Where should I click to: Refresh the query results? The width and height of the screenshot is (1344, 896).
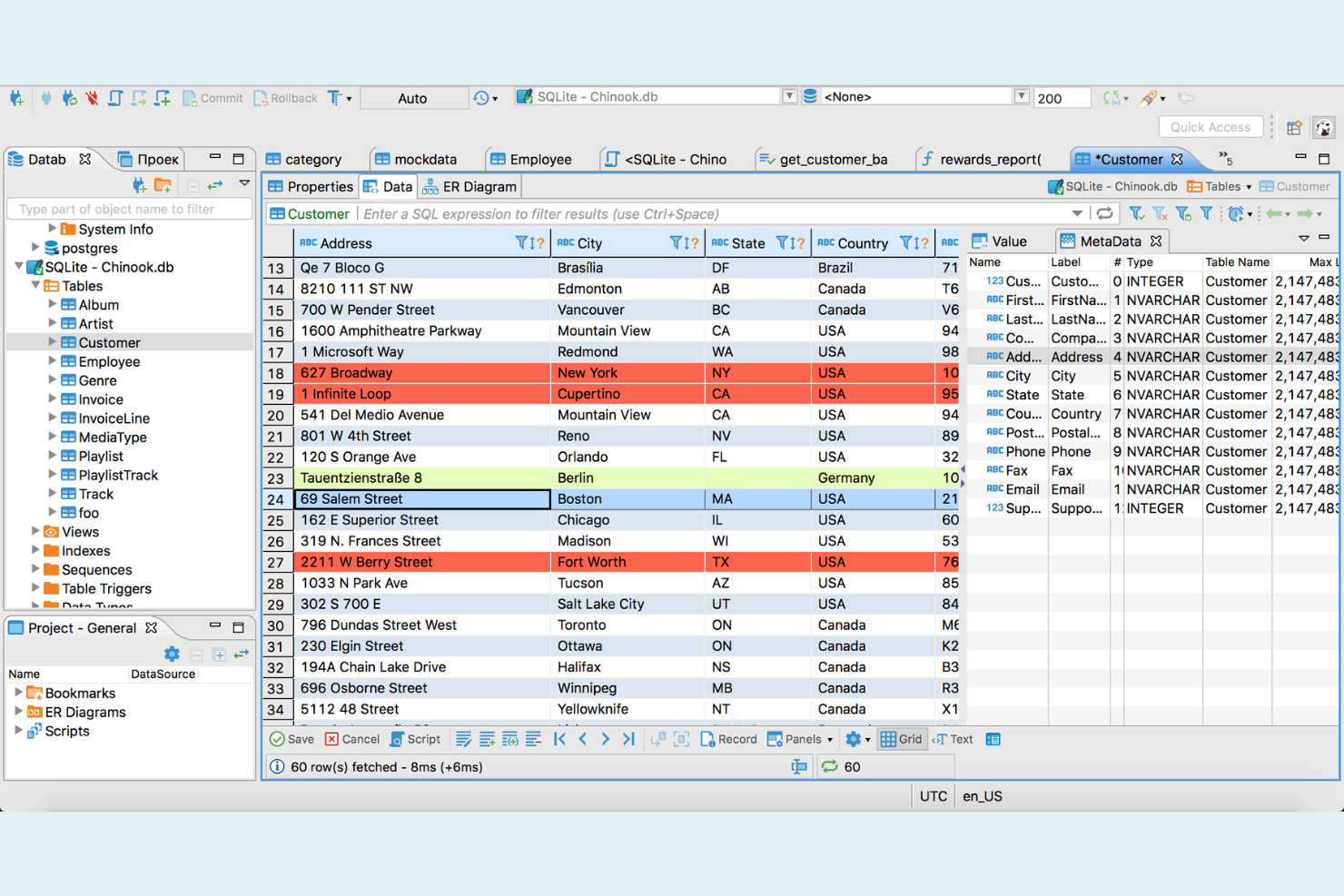coord(1105,212)
